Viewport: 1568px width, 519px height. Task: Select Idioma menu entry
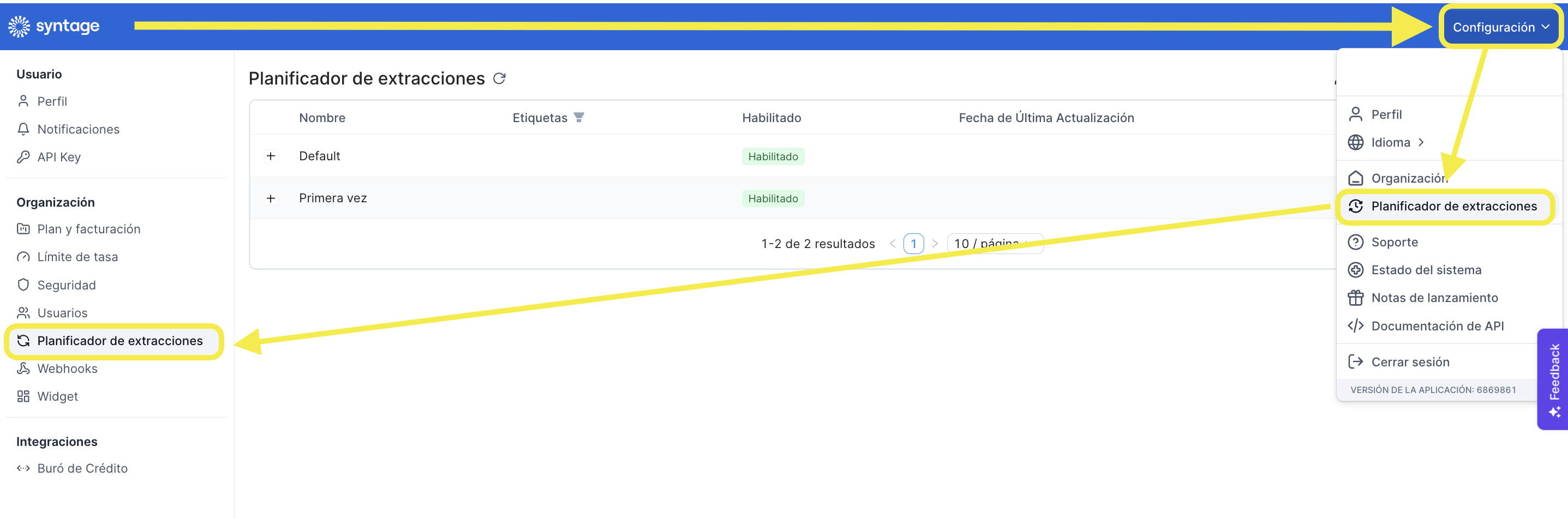pos(1391,142)
